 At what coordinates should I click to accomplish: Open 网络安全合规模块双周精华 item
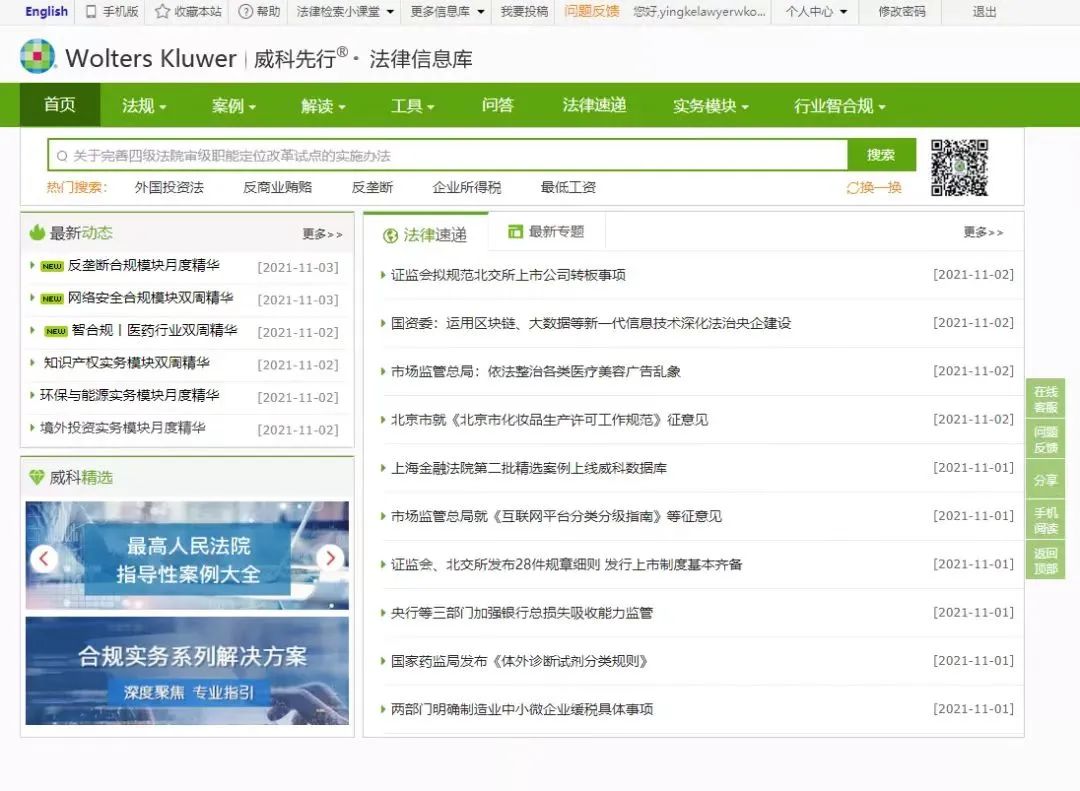[x=150, y=298]
